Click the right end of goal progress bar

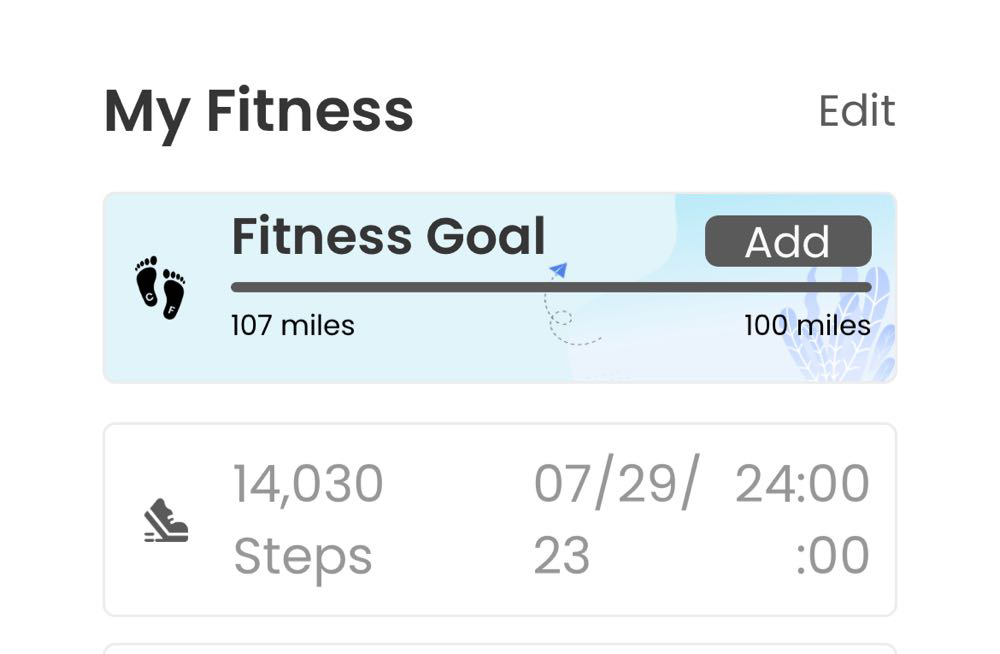coord(865,287)
